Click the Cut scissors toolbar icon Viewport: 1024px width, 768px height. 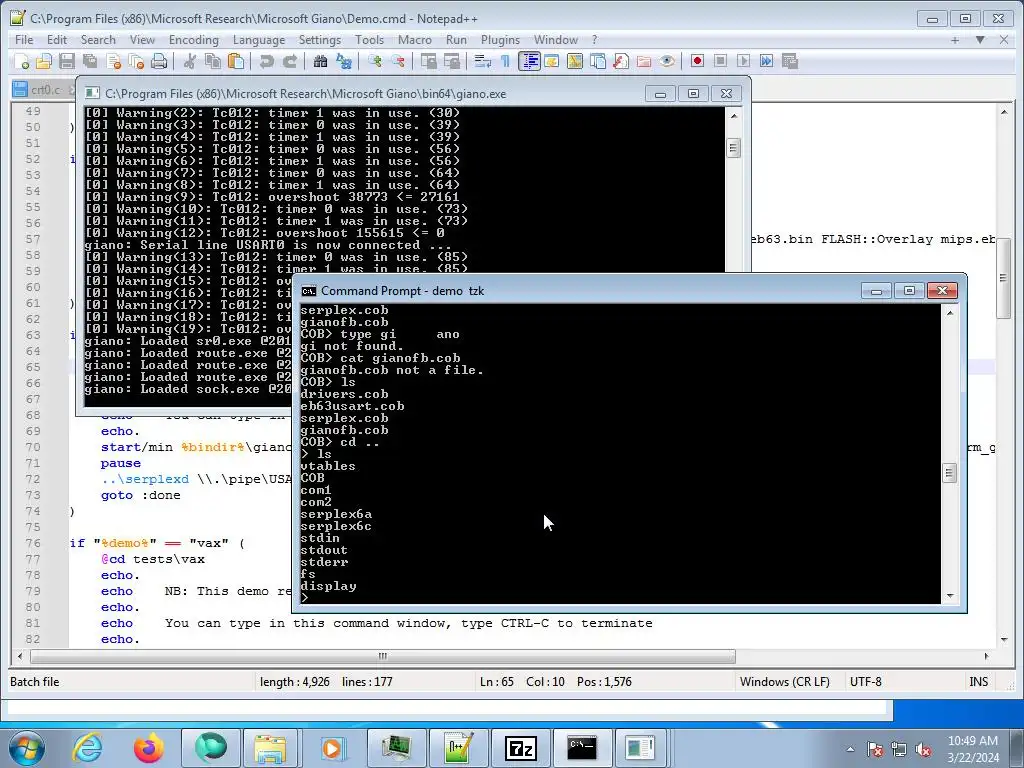point(190,61)
